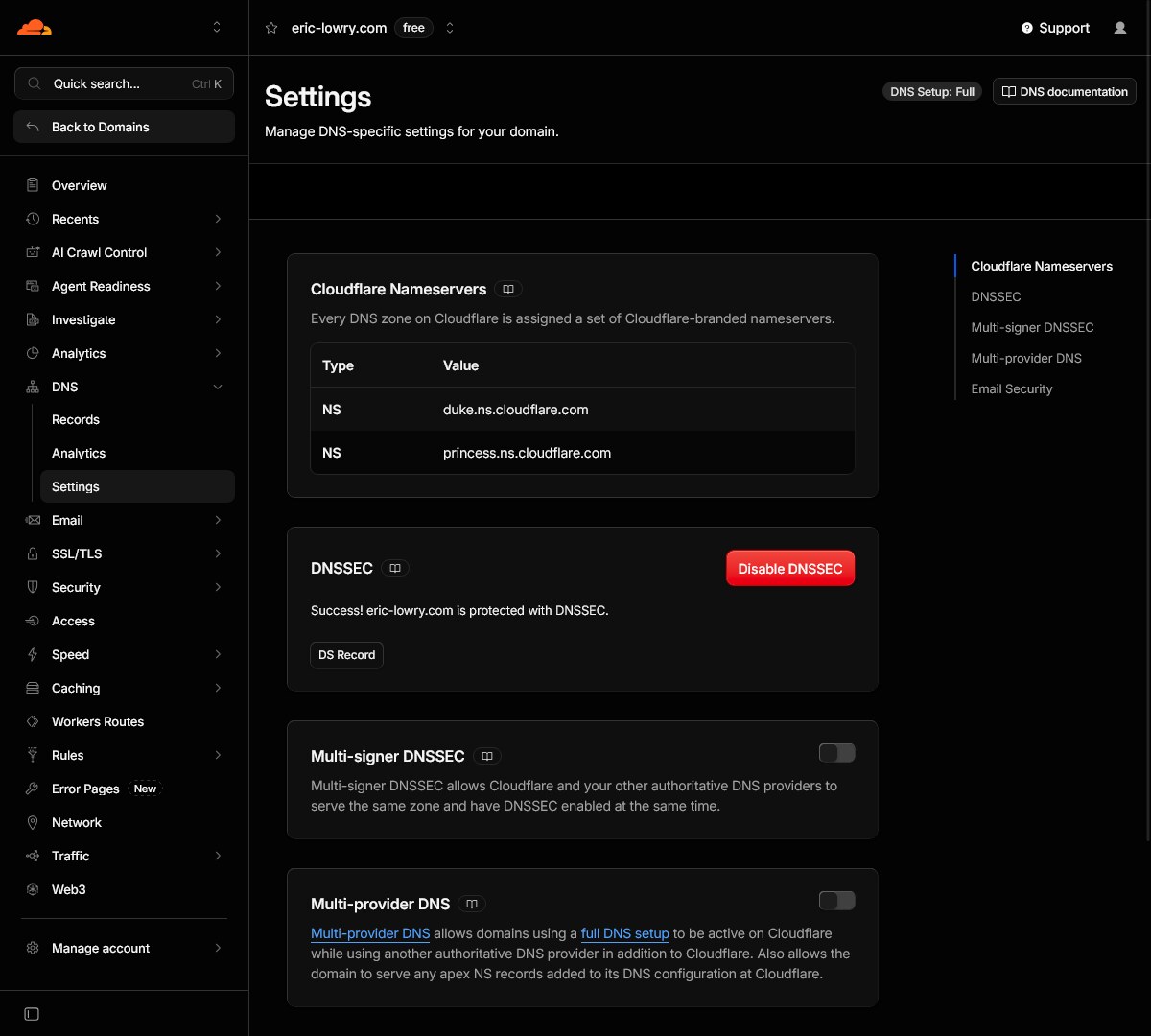Click the Traffic icon
Screen dimensions: 1151x1036
pyautogui.click(x=33, y=856)
